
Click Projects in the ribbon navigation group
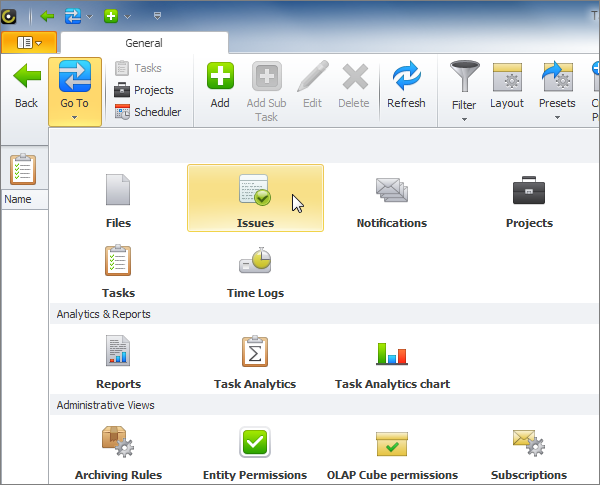click(144, 90)
